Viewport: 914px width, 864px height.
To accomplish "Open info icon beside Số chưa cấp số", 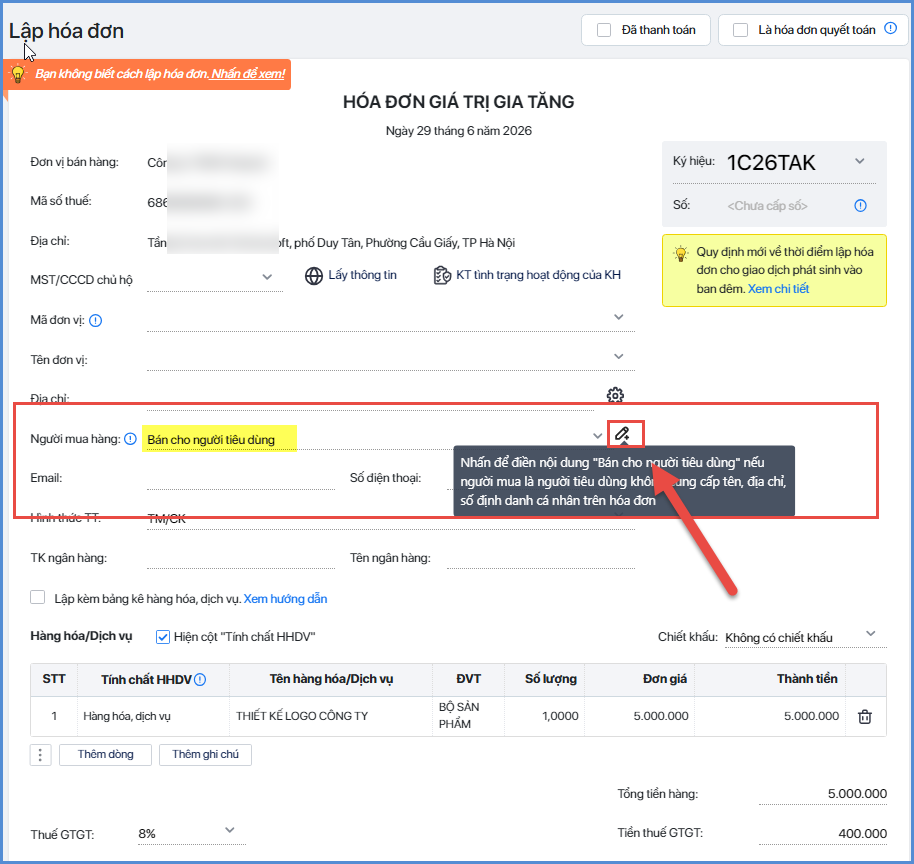I will (860, 205).
